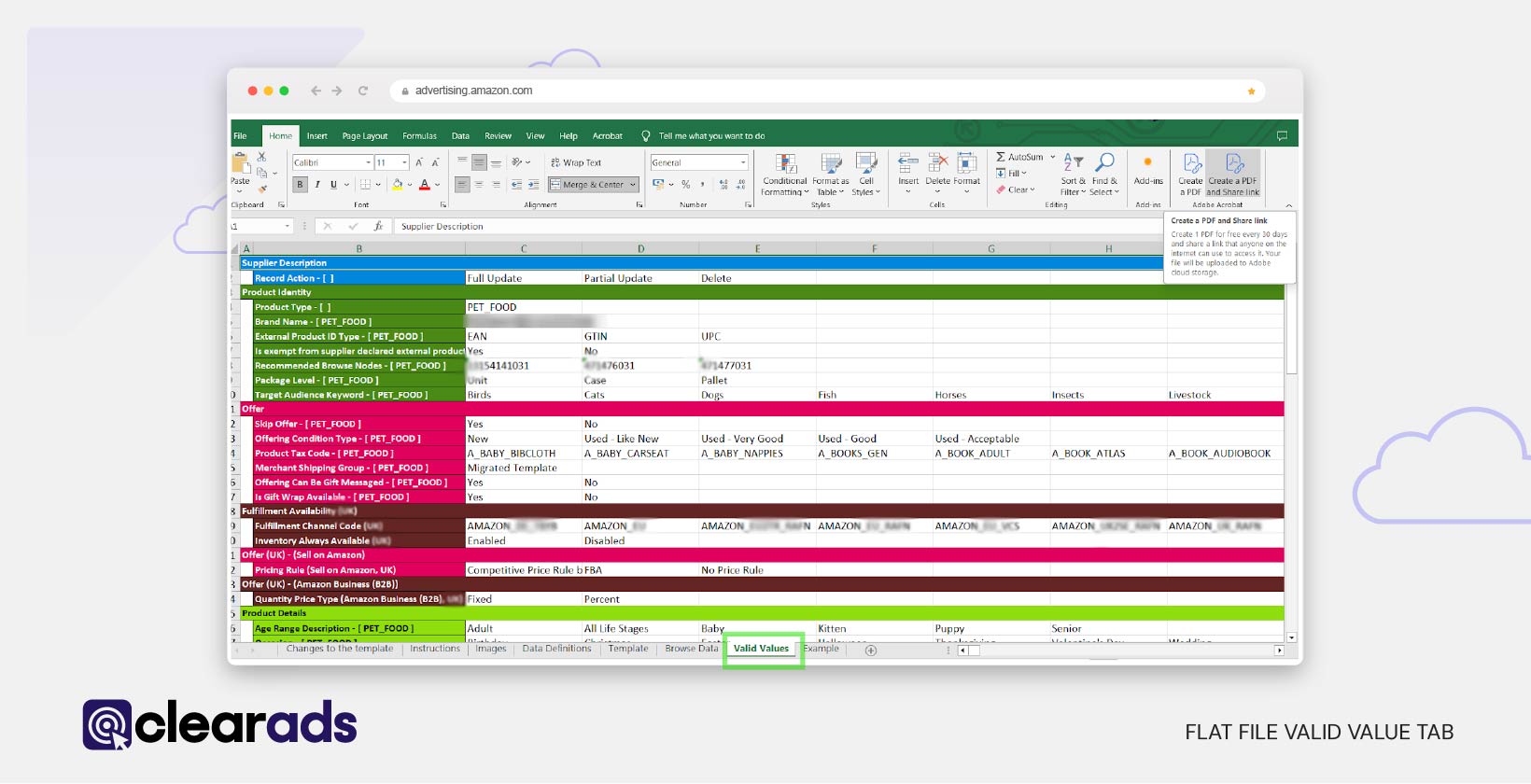Viewport: 1531px width, 784px height.
Task: Apply bottom align to cells
Action: 496,162
